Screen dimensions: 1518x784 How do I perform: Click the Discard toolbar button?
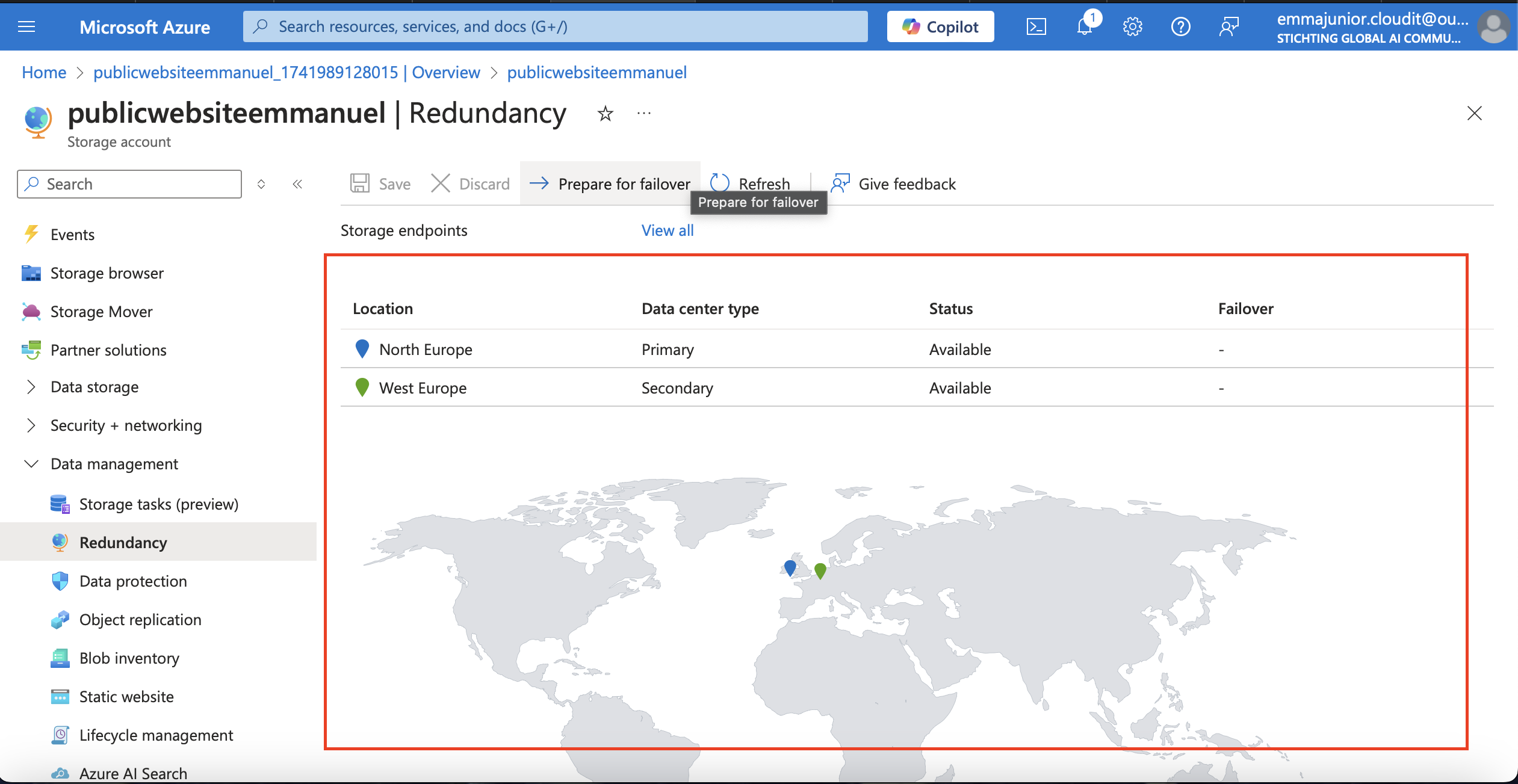(471, 184)
